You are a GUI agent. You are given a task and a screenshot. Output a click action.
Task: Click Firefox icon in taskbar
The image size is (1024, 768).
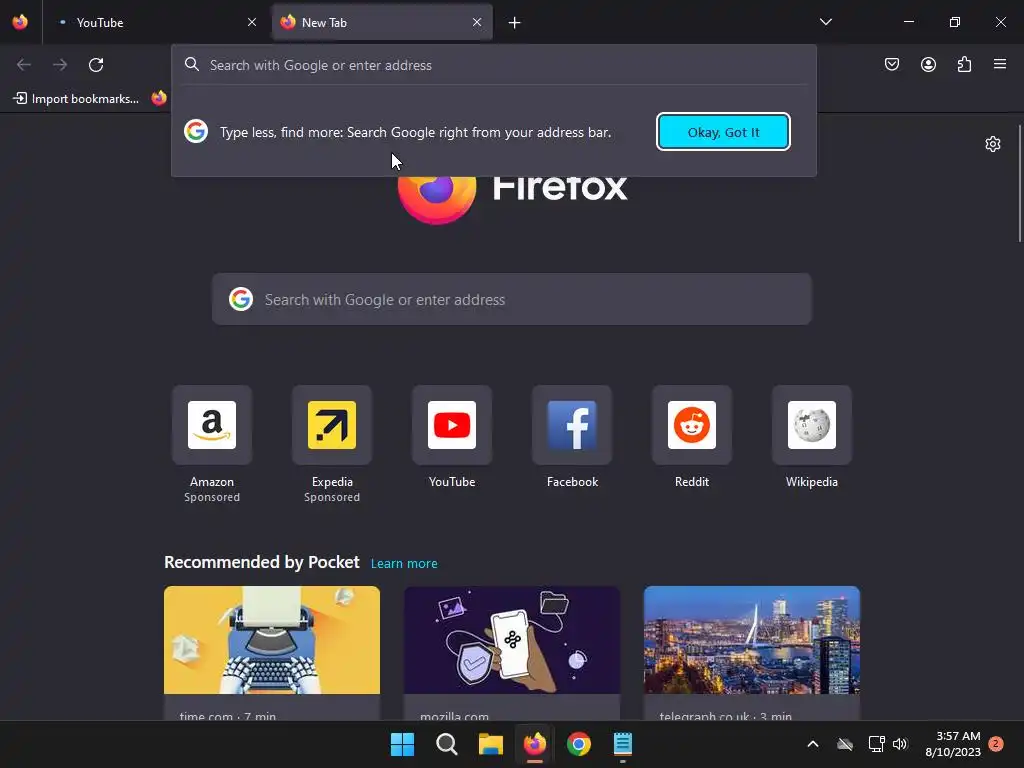tap(535, 744)
